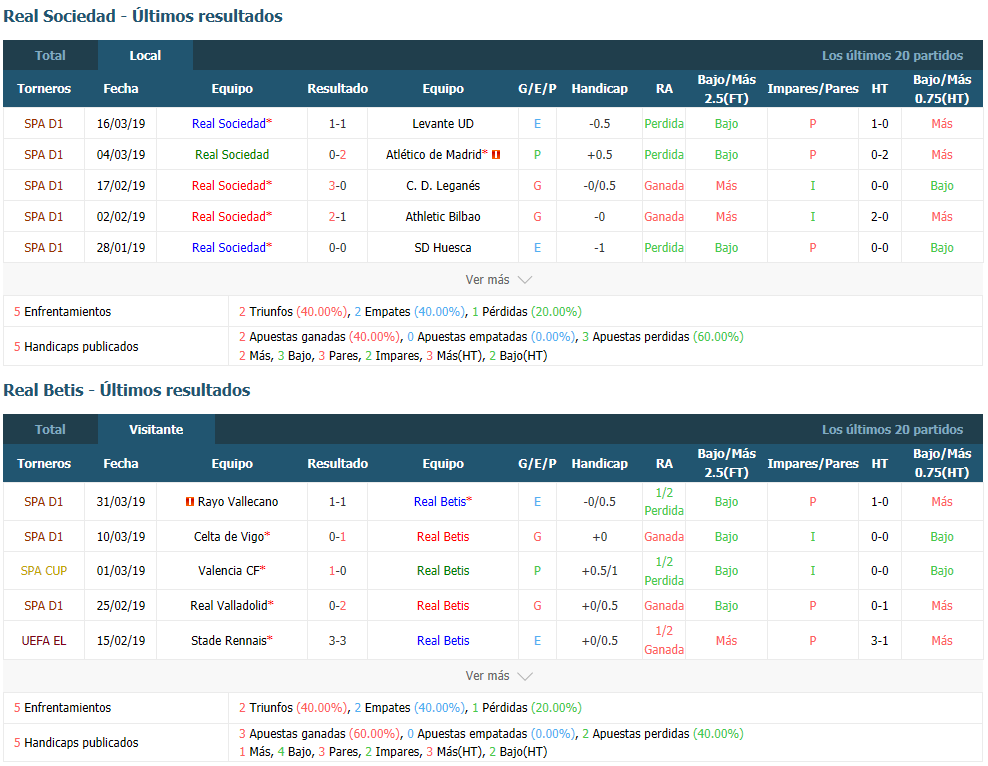The height and width of the screenshot is (766, 988).
Task: Click the handicap value -0/0.5 in Leganés row
Action: [599, 186]
